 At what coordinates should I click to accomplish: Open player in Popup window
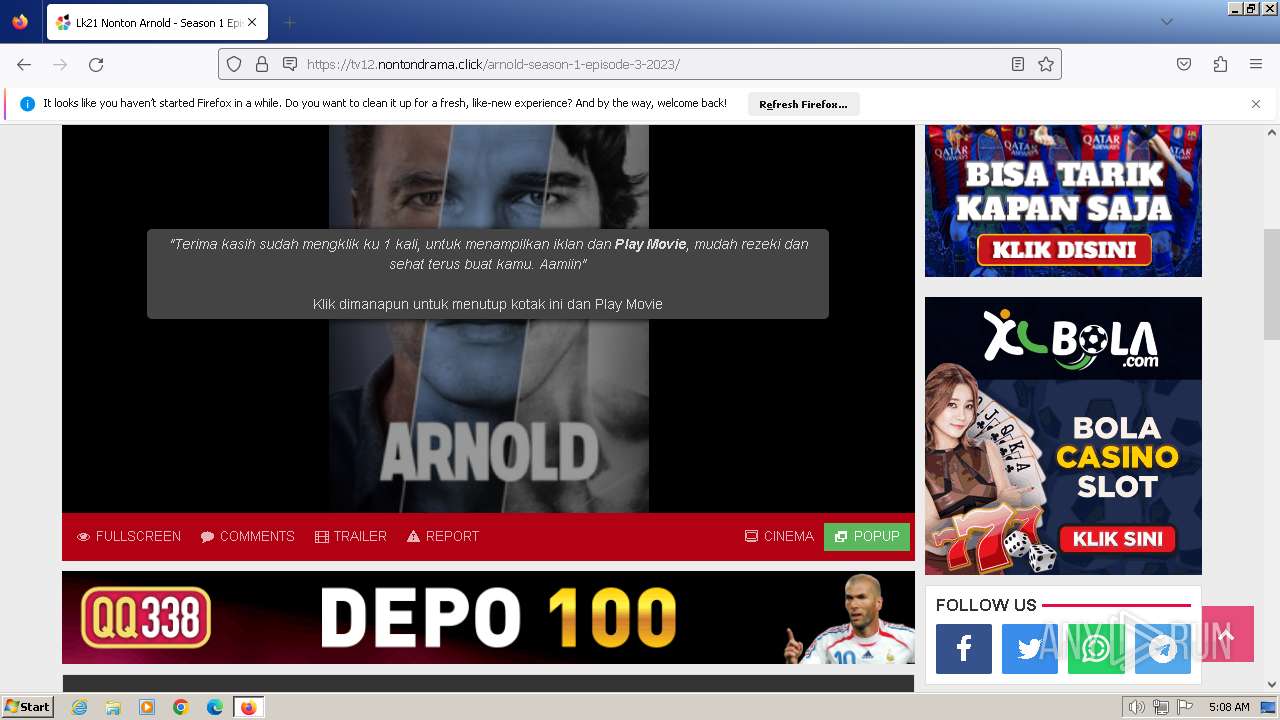pos(867,537)
